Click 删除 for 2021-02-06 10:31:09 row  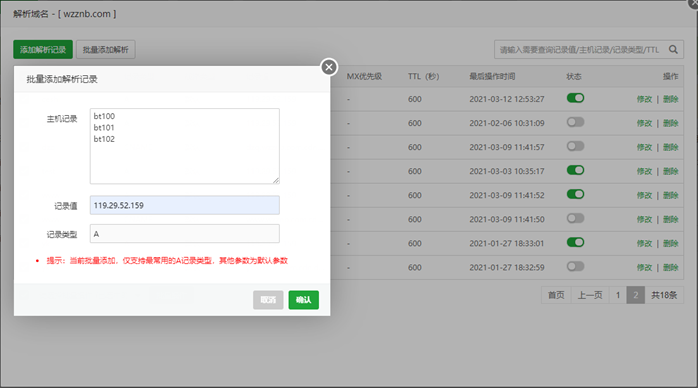pyautogui.click(x=671, y=123)
